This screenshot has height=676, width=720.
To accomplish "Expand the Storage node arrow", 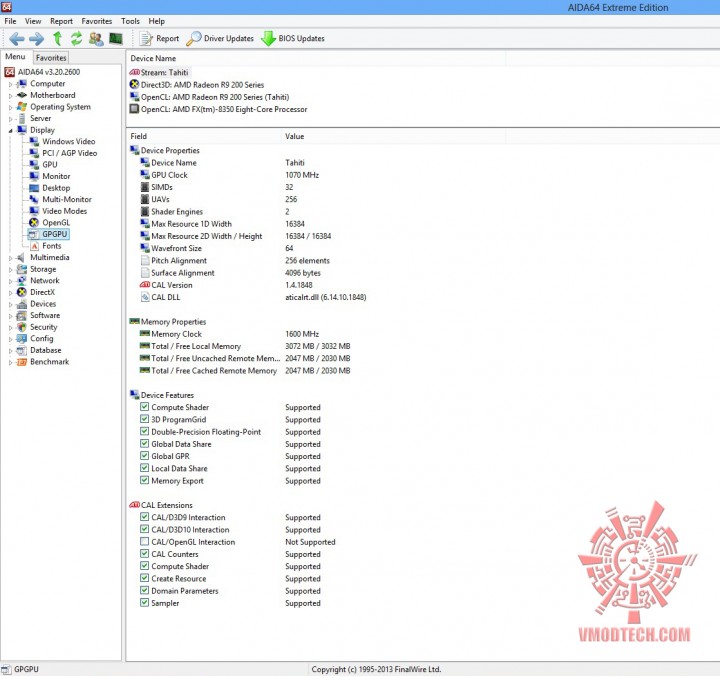I will [x=10, y=270].
